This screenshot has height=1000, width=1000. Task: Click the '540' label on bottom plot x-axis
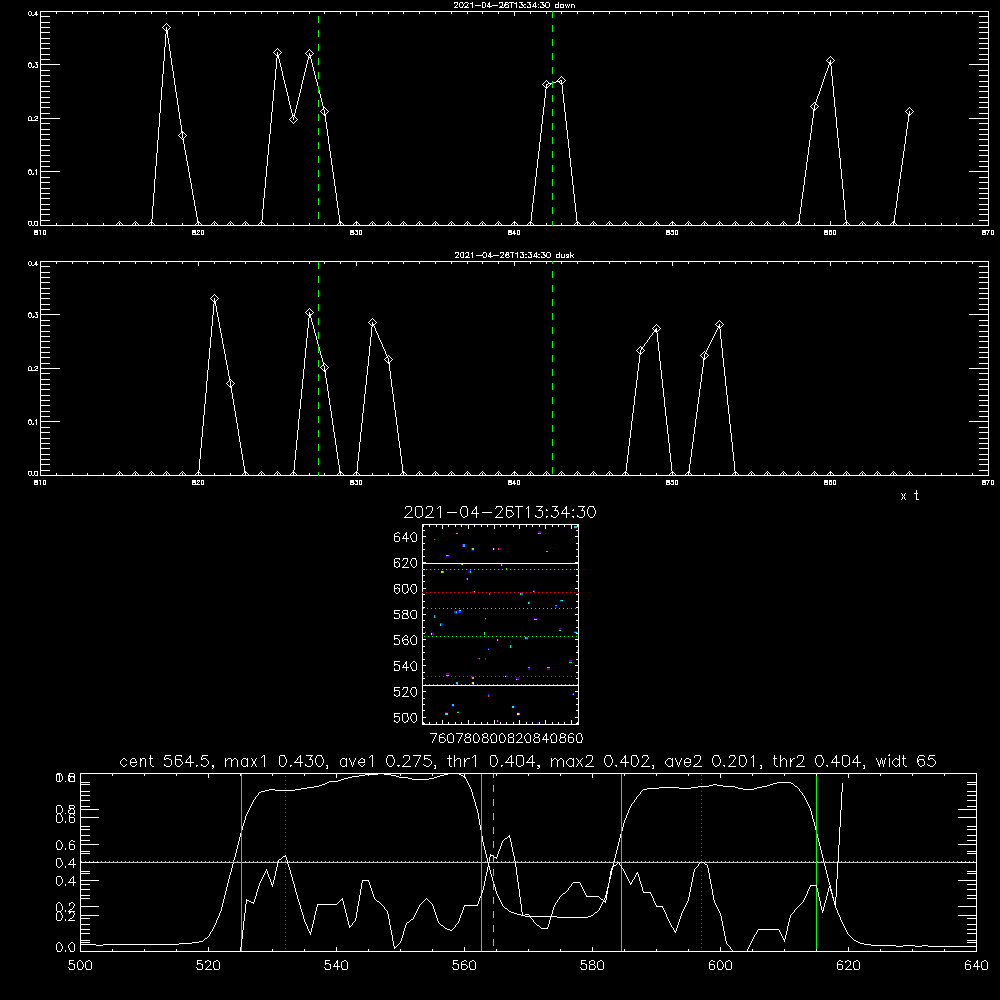coord(336,966)
